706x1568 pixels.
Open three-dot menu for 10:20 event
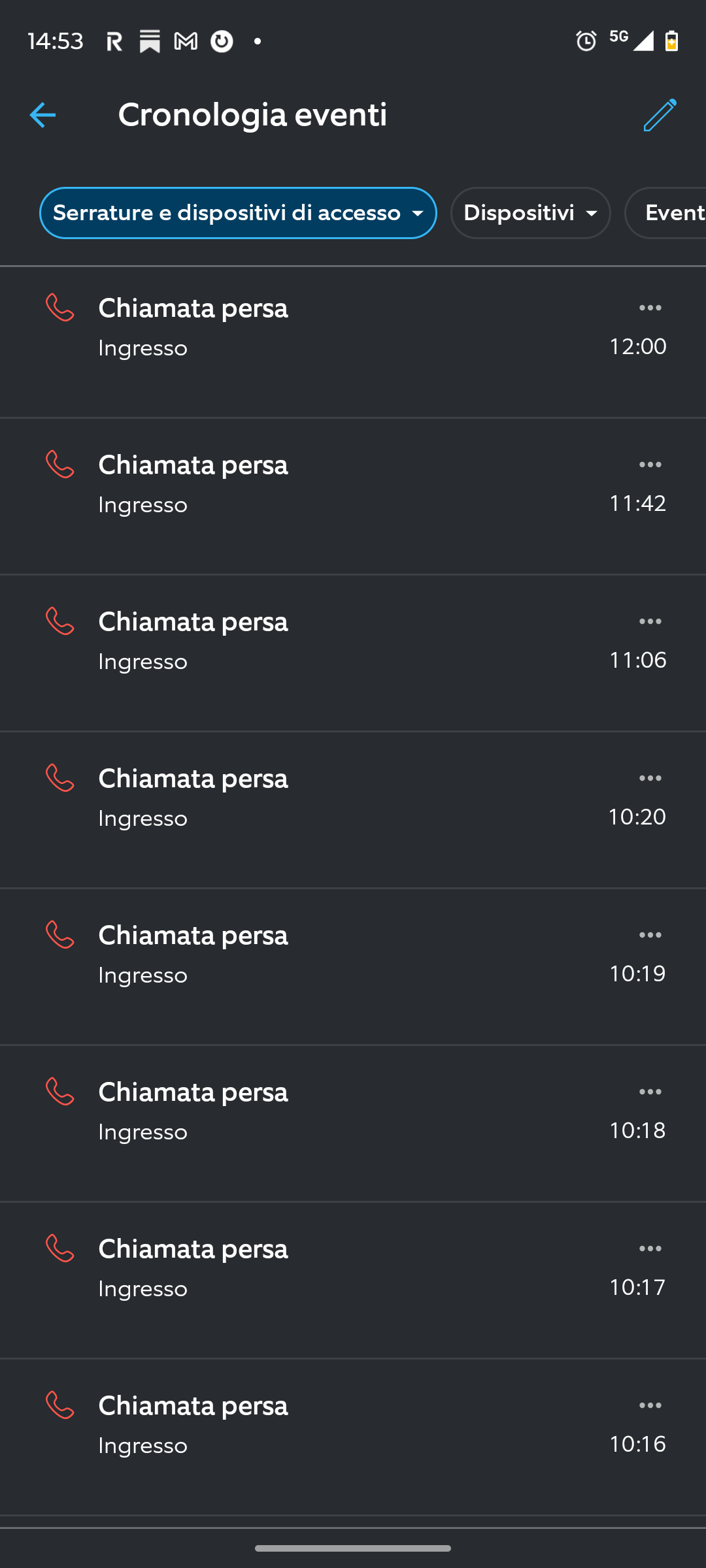650,778
